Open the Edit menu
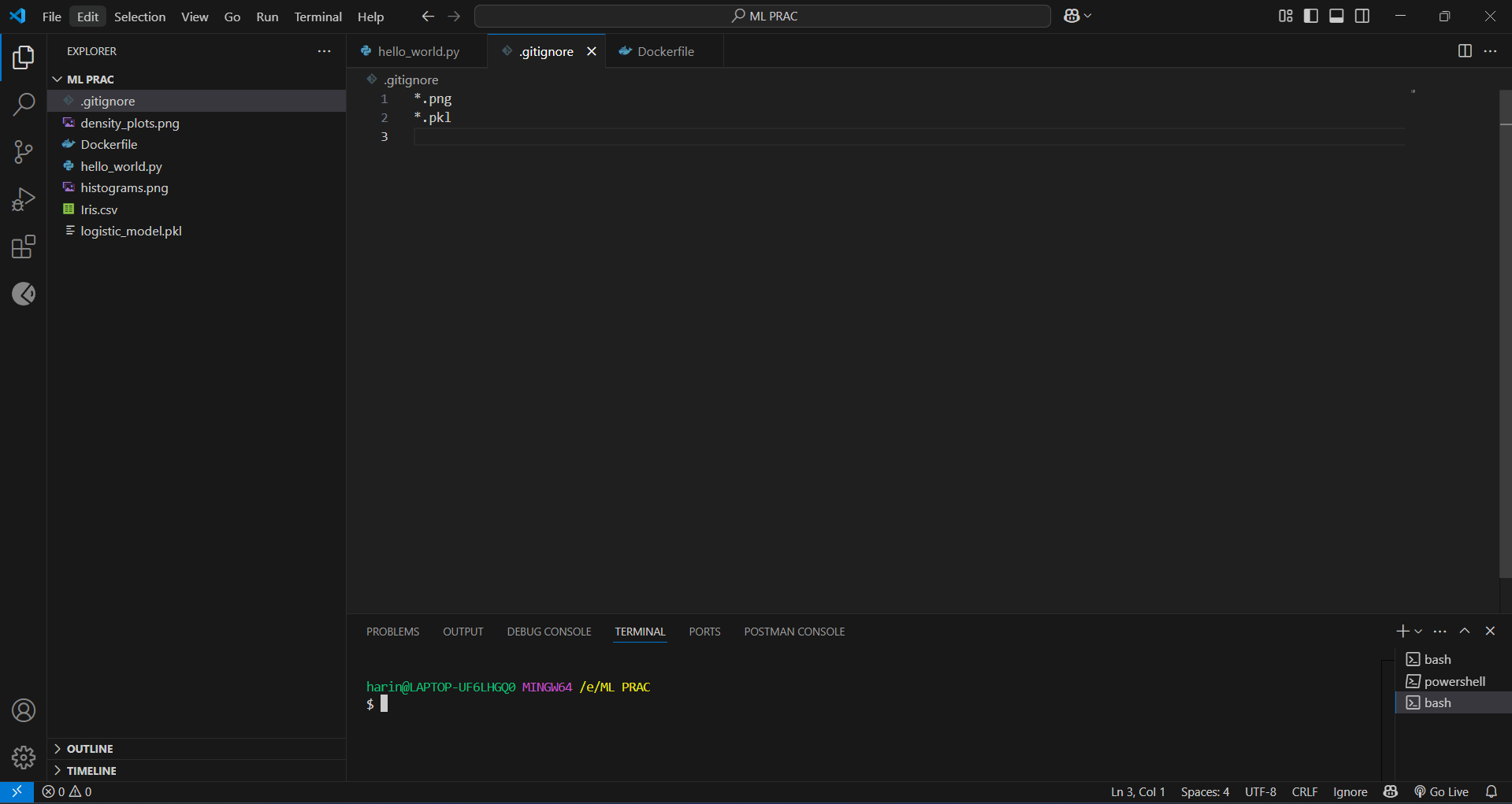Screen dimensions: 1512x804 (x=87, y=17)
